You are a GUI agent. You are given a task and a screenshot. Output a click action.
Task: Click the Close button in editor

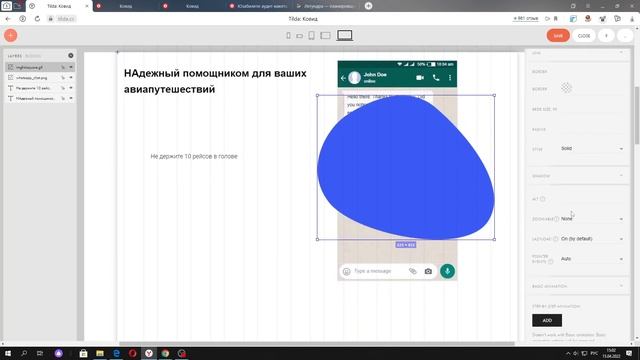pos(584,36)
